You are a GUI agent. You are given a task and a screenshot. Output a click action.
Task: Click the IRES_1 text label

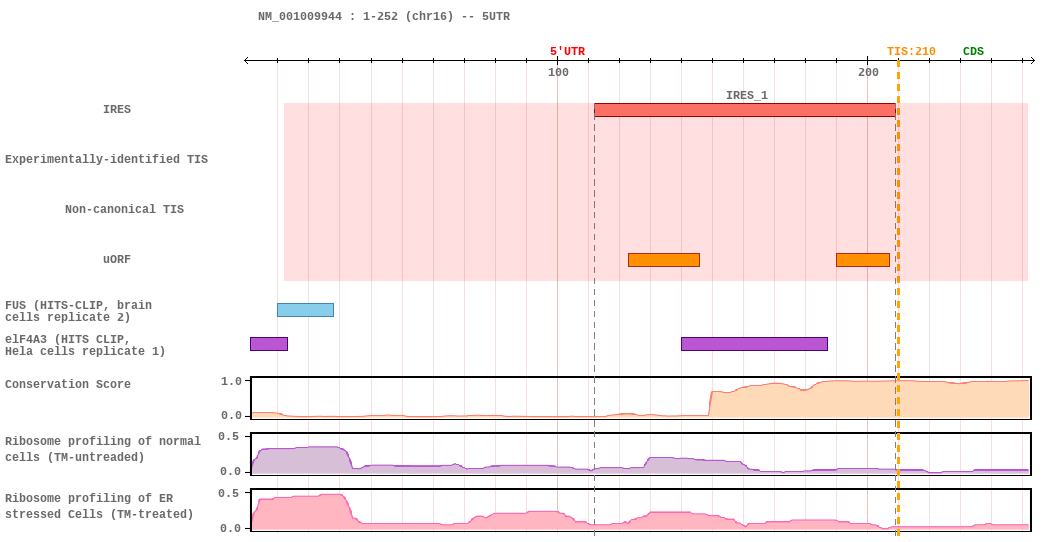[x=747, y=95]
